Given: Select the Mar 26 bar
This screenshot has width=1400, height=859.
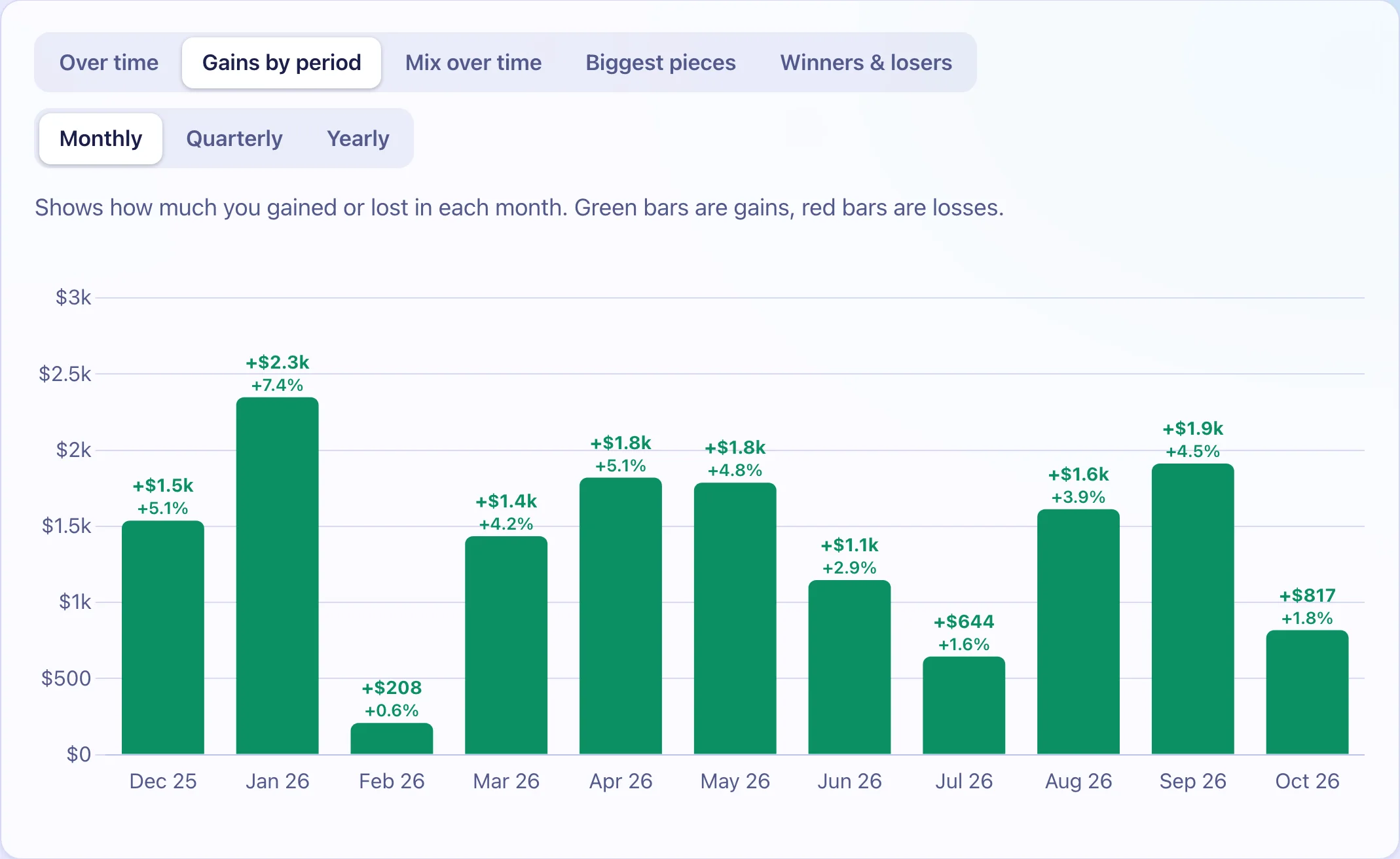Looking at the screenshot, I should tap(506, 646).
